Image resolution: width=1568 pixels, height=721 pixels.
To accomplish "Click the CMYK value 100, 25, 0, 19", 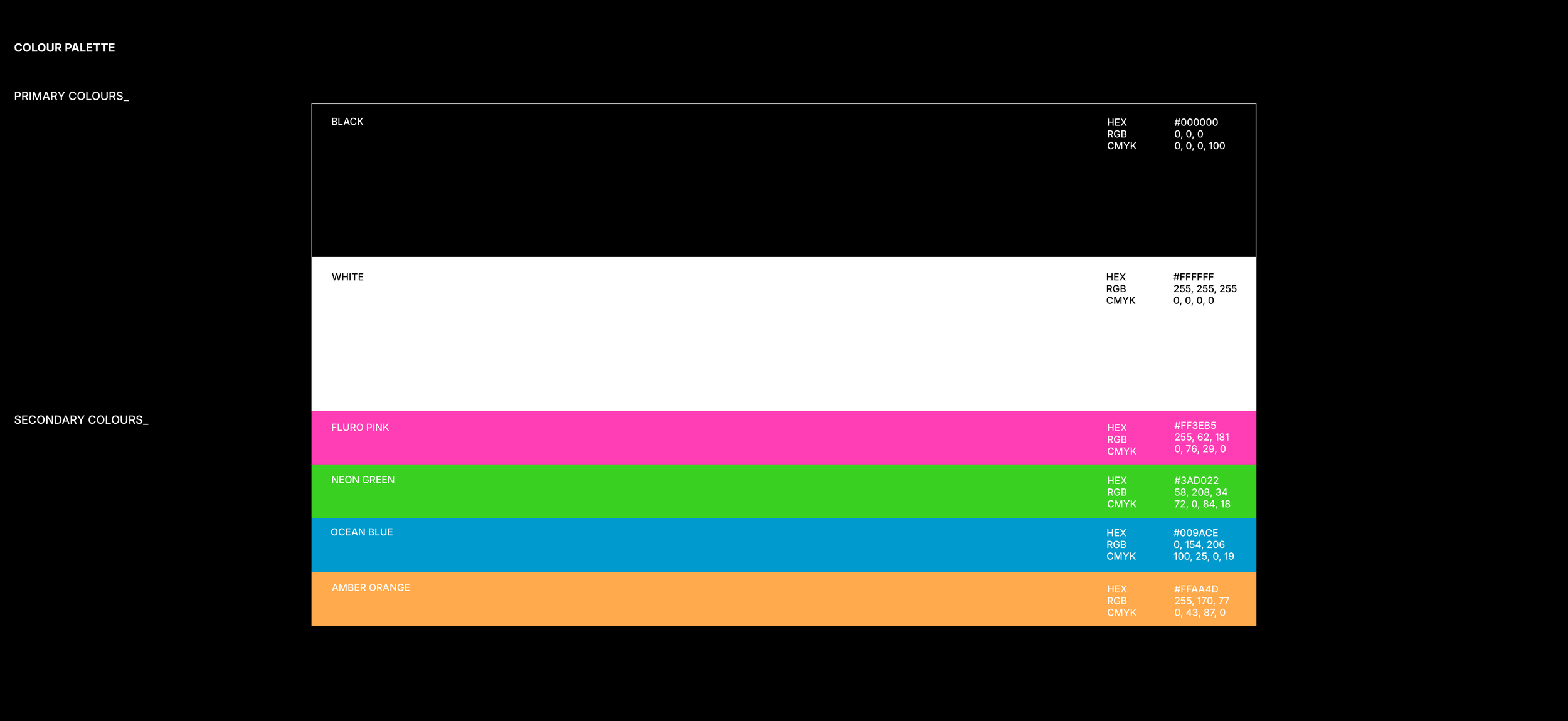I will tap(1204, 557).
